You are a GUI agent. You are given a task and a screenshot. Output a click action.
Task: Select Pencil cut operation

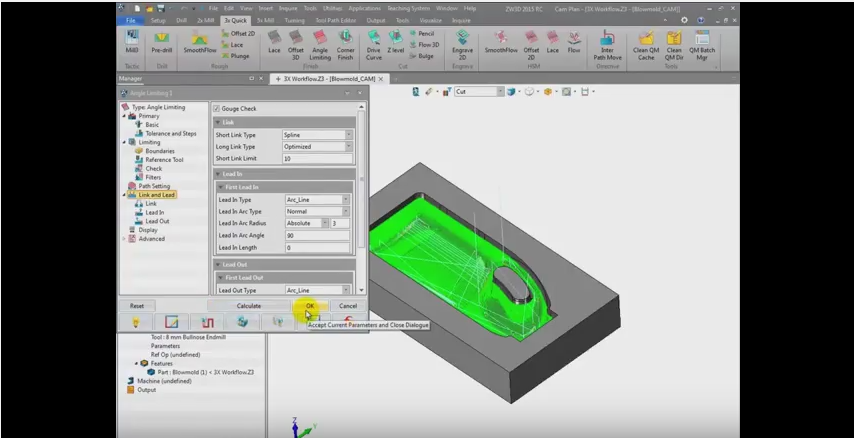click(422, 34)
